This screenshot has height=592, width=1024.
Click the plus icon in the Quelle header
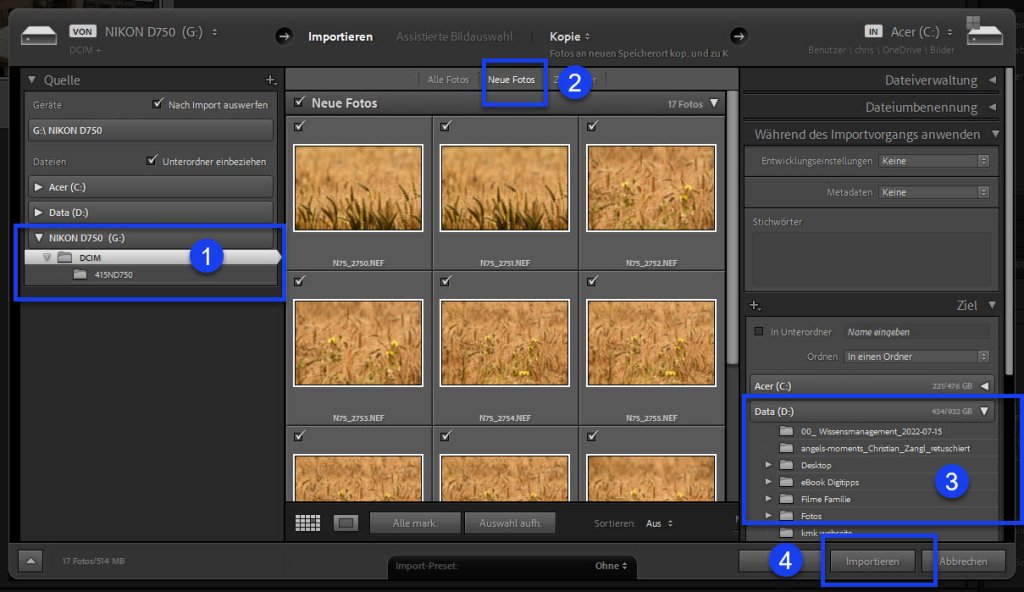click(x=270, y=80)
